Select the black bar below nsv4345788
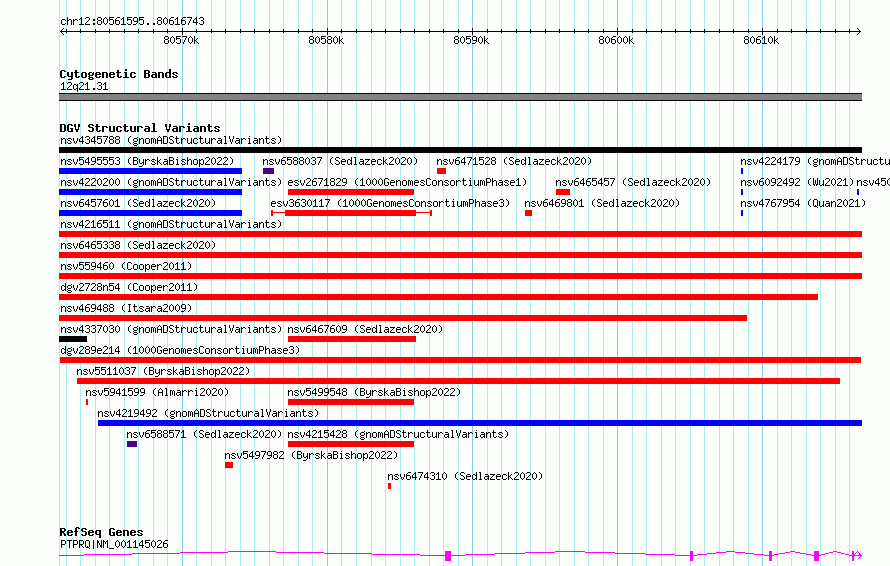Image resolution: width=890 pixels, height=566 pixels. pos(460,150)
